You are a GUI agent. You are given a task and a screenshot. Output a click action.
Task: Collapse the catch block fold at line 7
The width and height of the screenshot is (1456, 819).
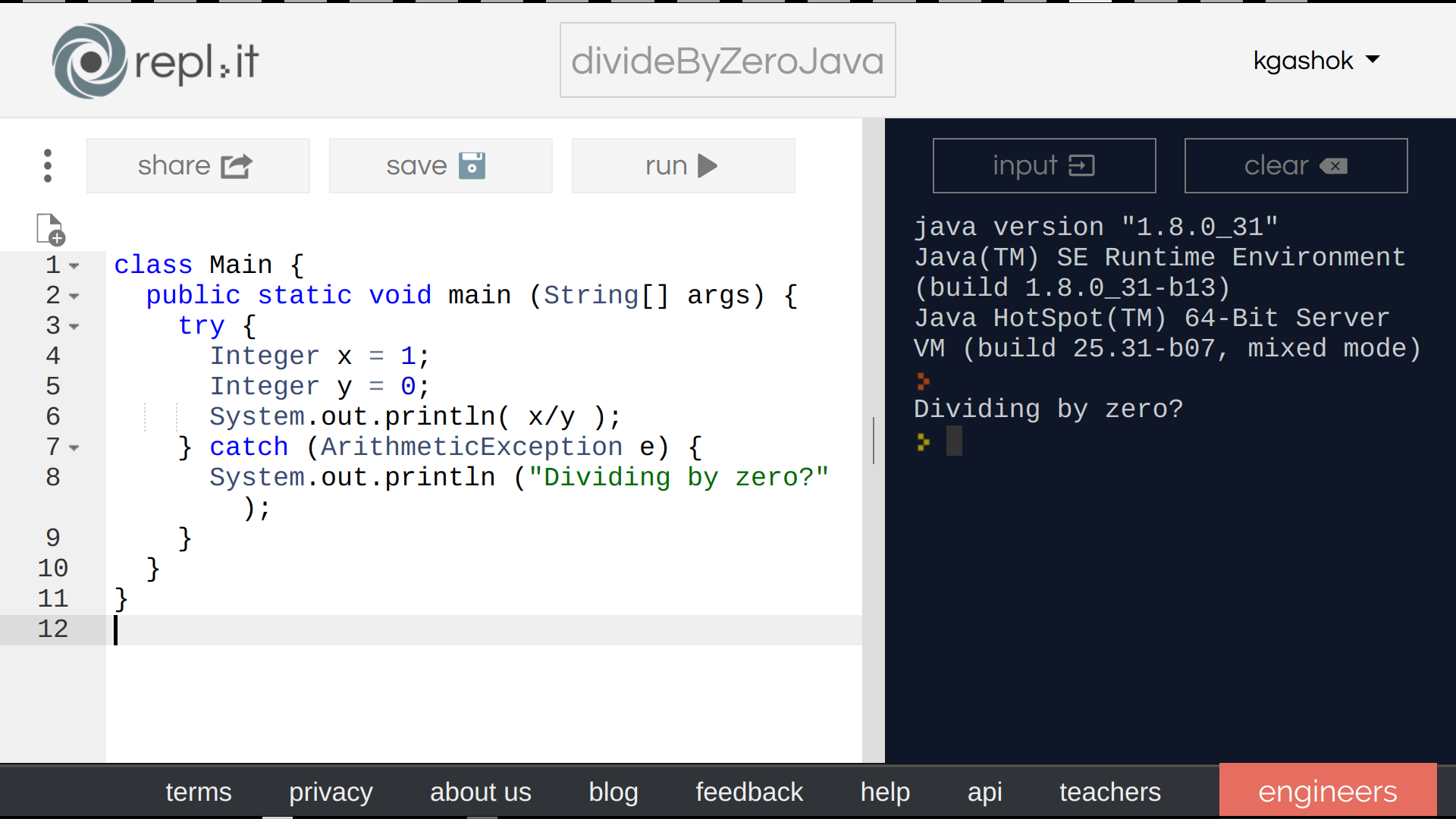coord(74,447)
